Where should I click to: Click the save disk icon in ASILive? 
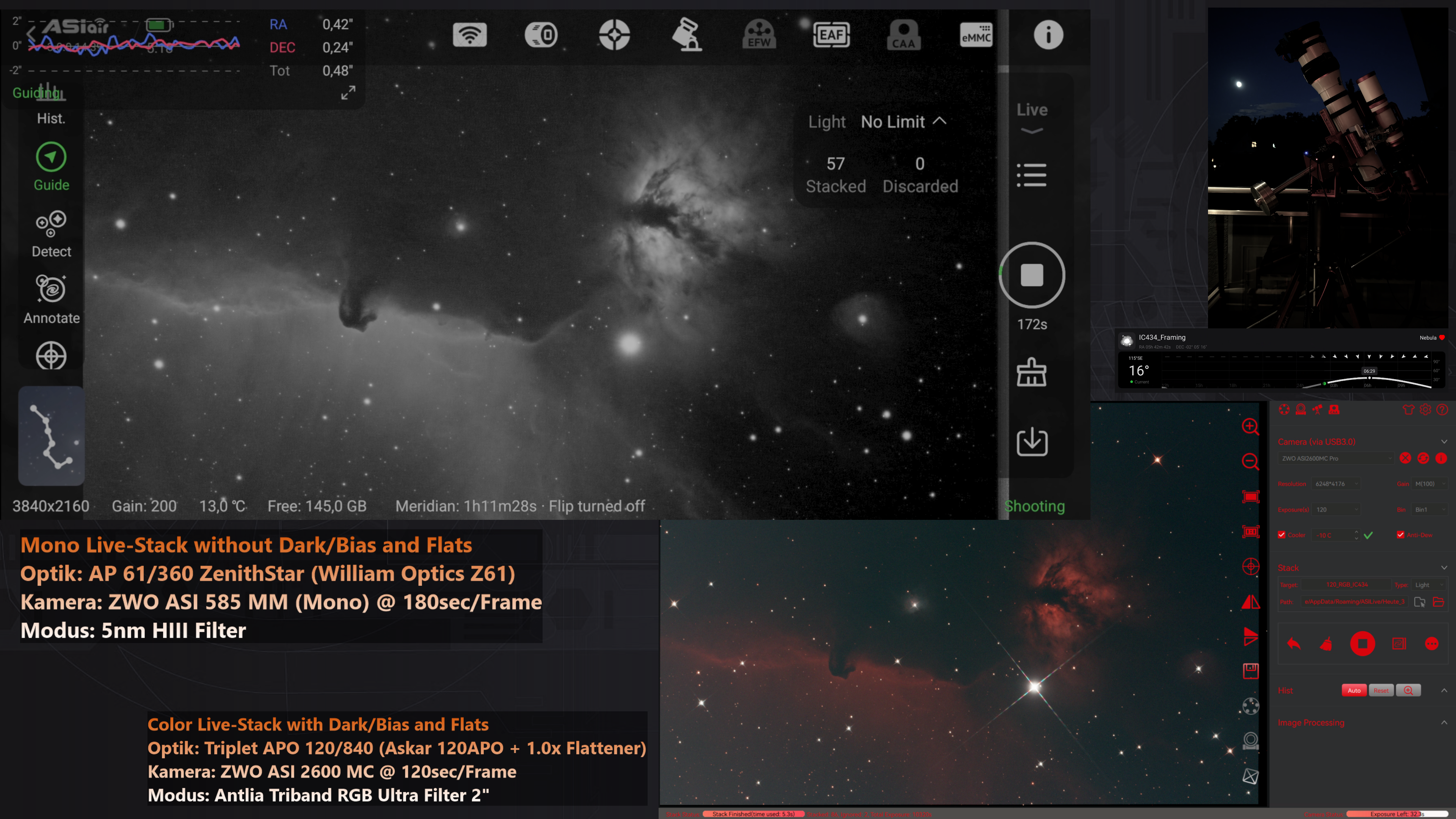coord(1250,671)
